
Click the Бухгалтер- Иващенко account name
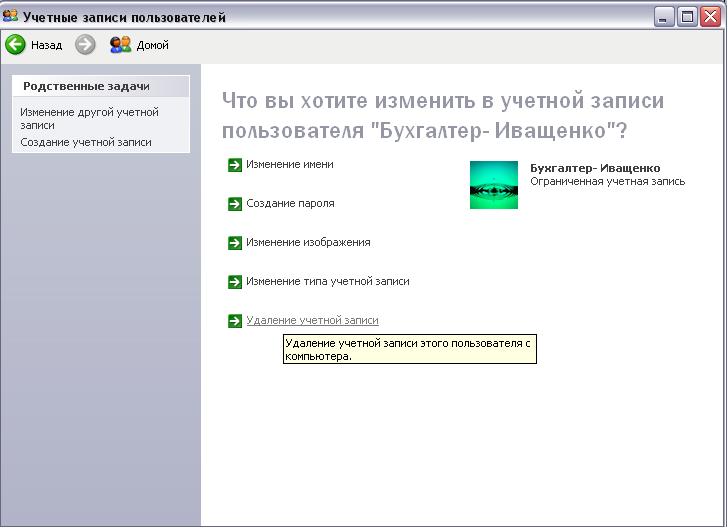click(x=595, y=168)
